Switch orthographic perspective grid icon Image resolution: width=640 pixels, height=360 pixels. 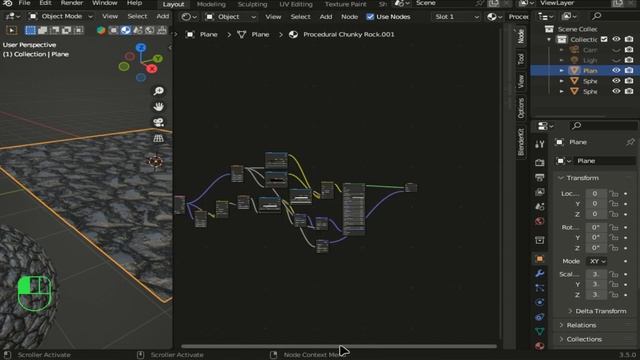(x=158, y=138)
